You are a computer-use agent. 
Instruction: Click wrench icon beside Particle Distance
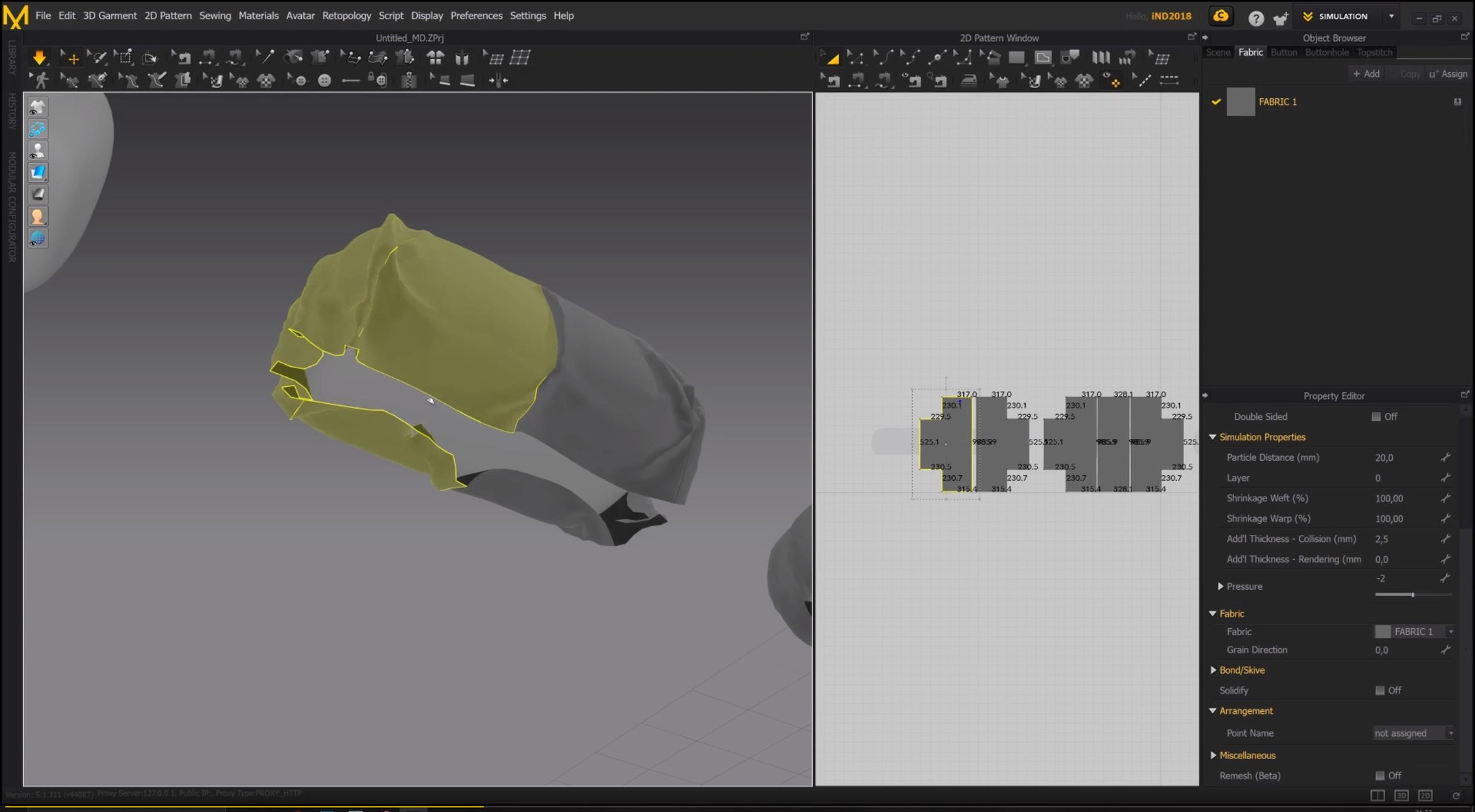click(1445, 457)
